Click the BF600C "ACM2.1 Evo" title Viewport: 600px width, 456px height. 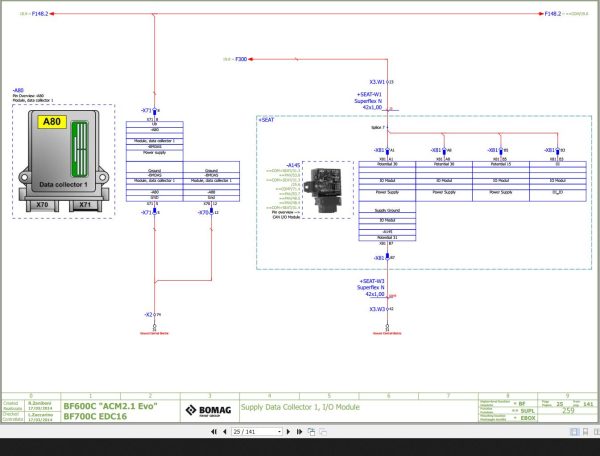[110, 406]
